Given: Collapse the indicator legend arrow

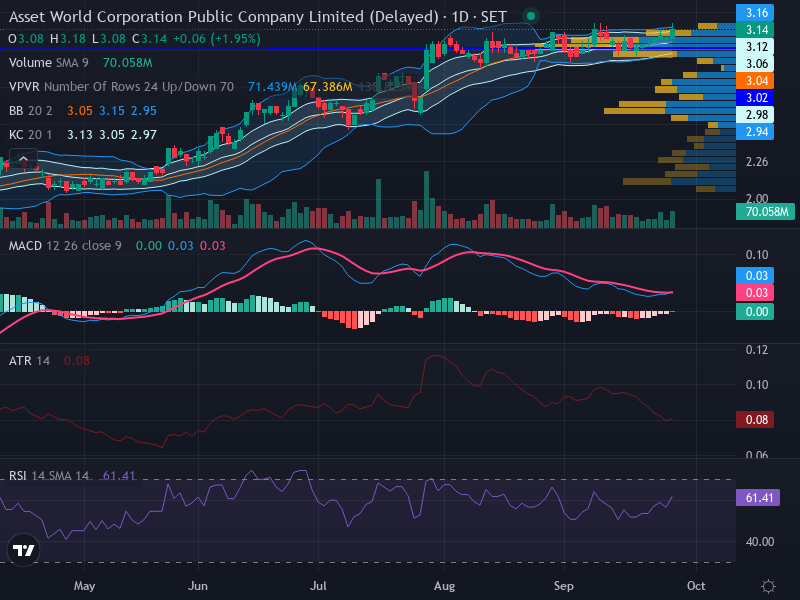Looking at the screenshot, I should (23, 160).
